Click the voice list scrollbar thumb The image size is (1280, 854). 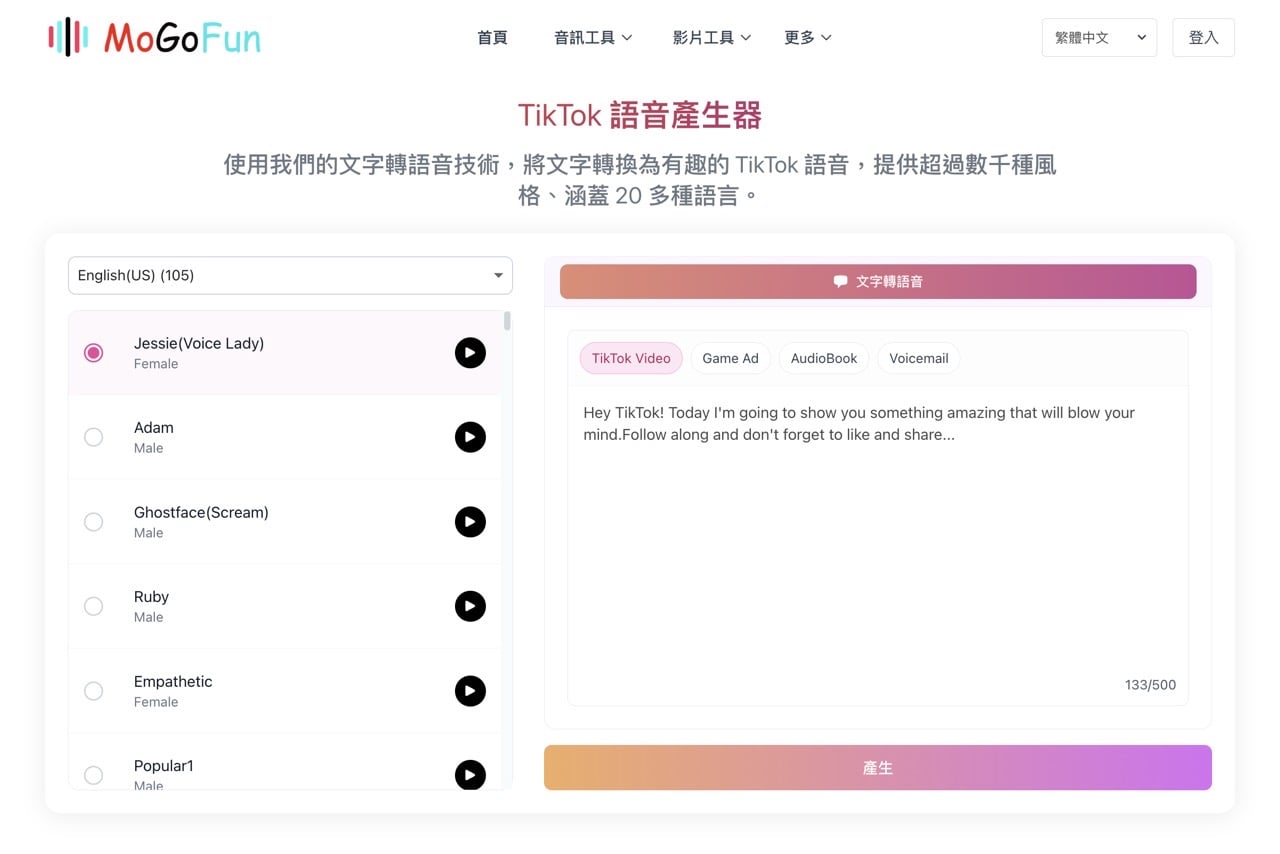tap(507, 321)
